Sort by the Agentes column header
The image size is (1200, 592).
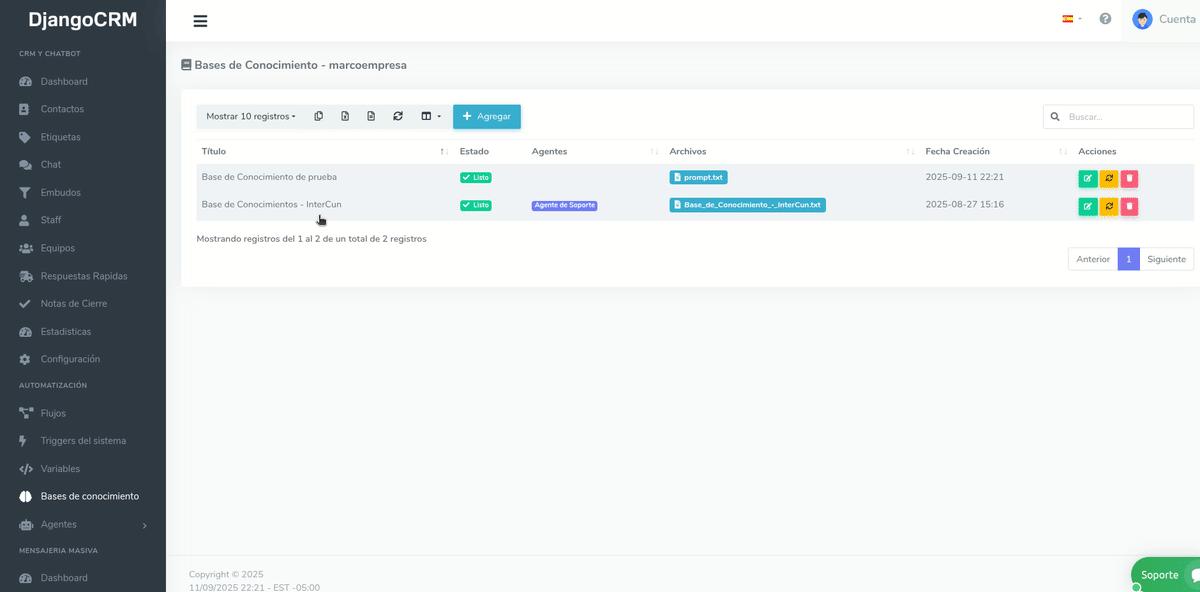(594, 152)
